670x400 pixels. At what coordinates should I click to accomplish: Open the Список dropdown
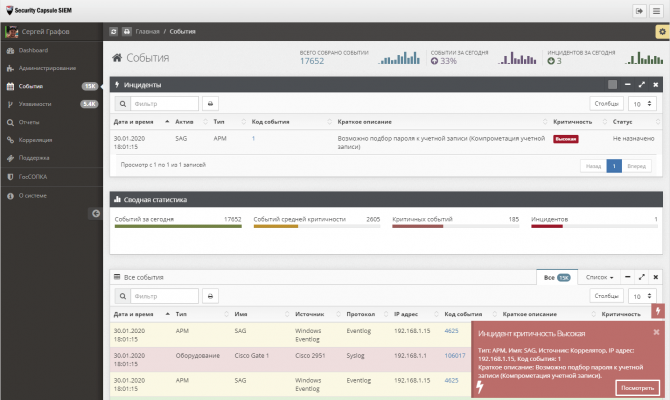600,276
